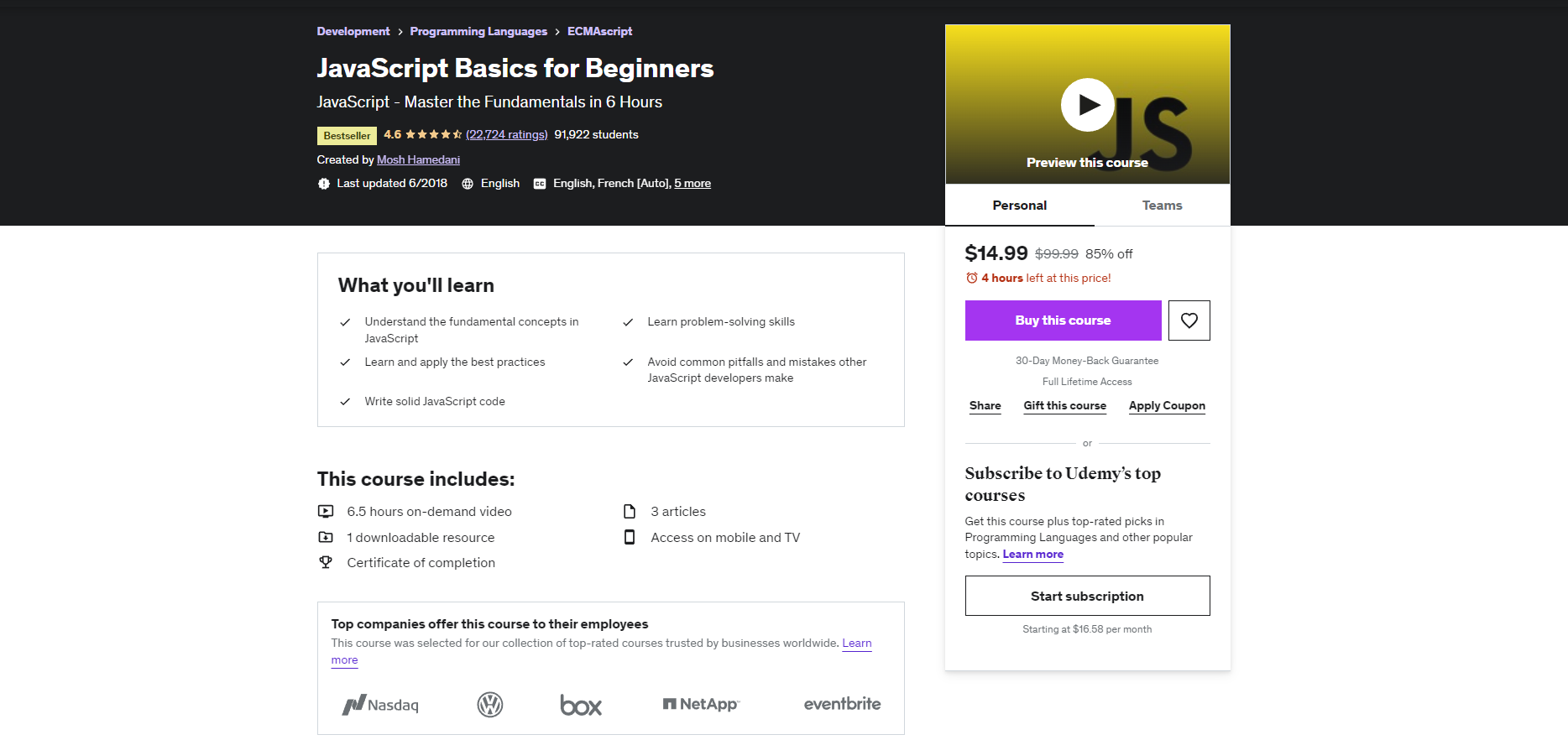The width and height of the screenshot is (1568, 740).
Task: Open the 22,724 ratings link
Action: coord(507,135)
